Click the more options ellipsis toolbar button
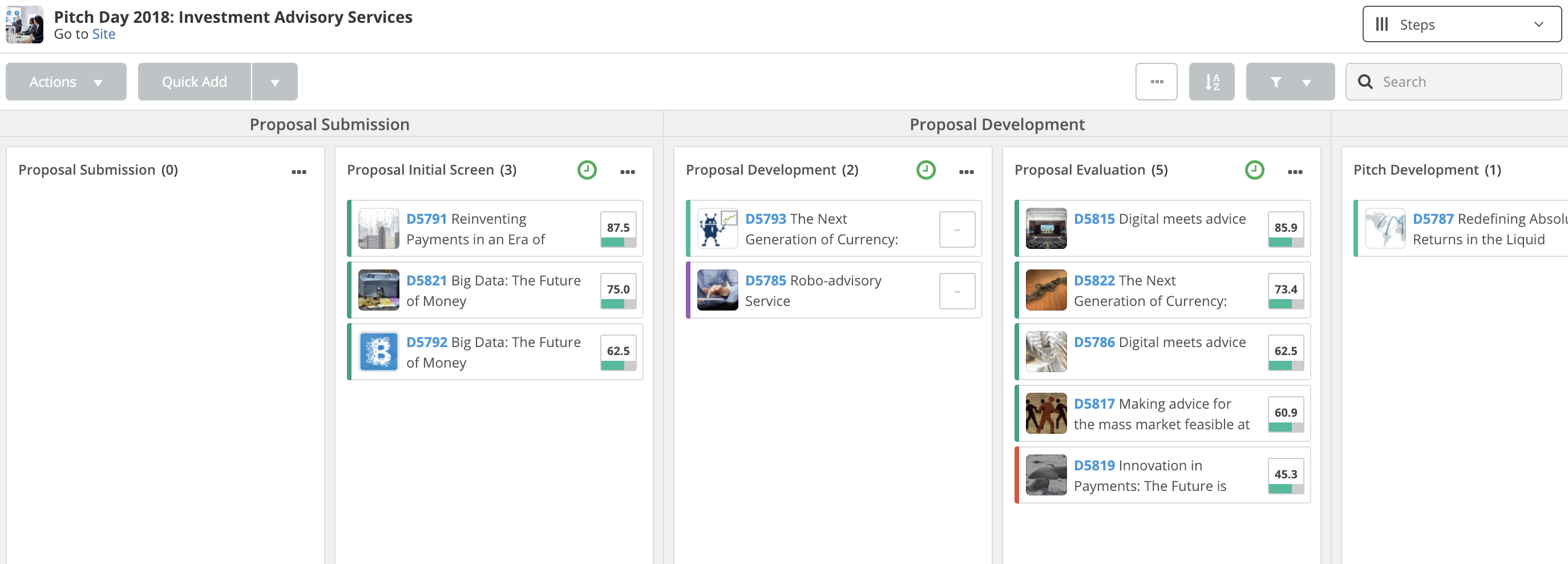The image size is (1568, 564). click(1156, 82)
